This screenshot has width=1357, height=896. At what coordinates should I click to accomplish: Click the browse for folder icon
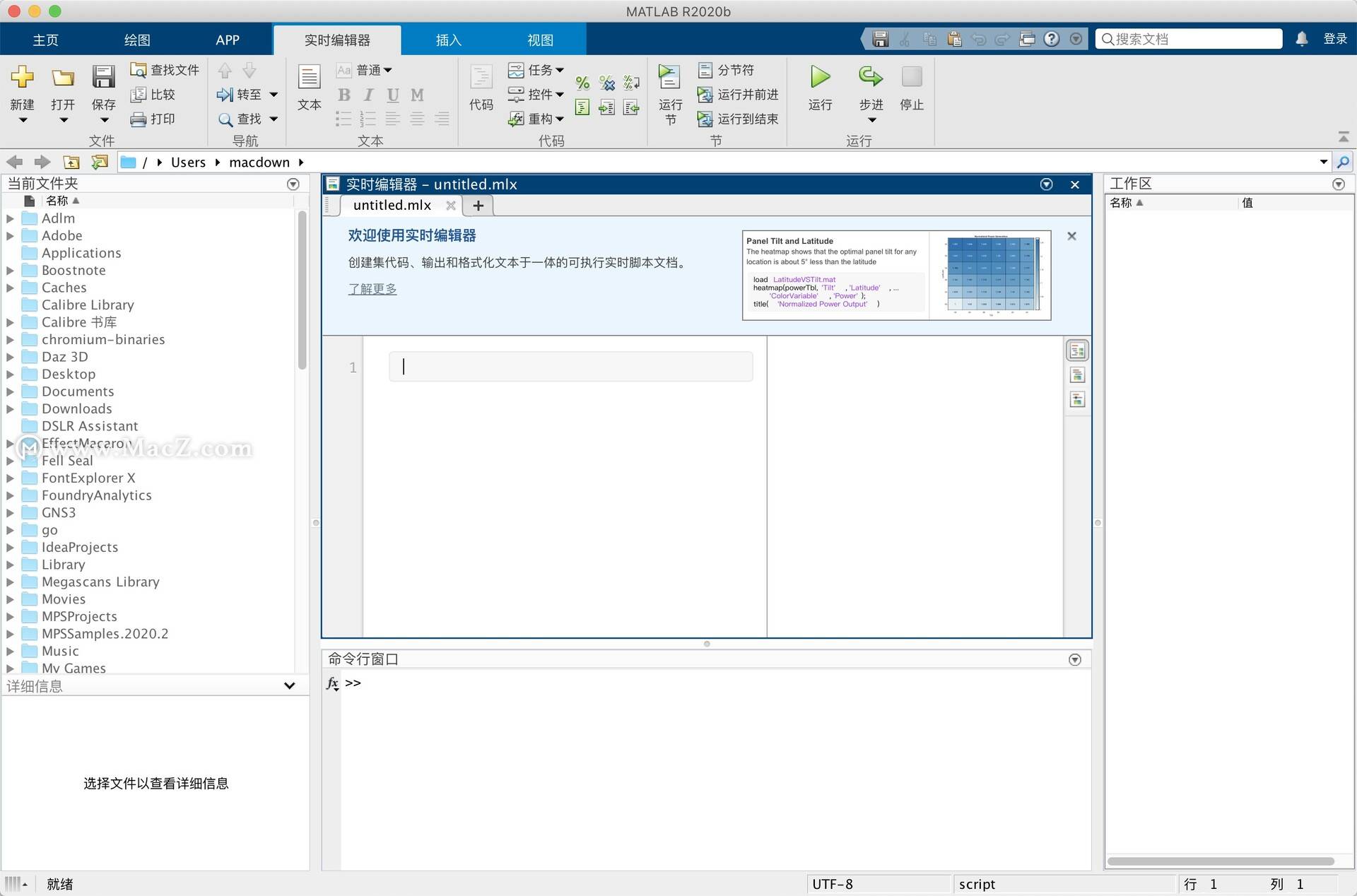pyautogui.click(x=100, y=162)
